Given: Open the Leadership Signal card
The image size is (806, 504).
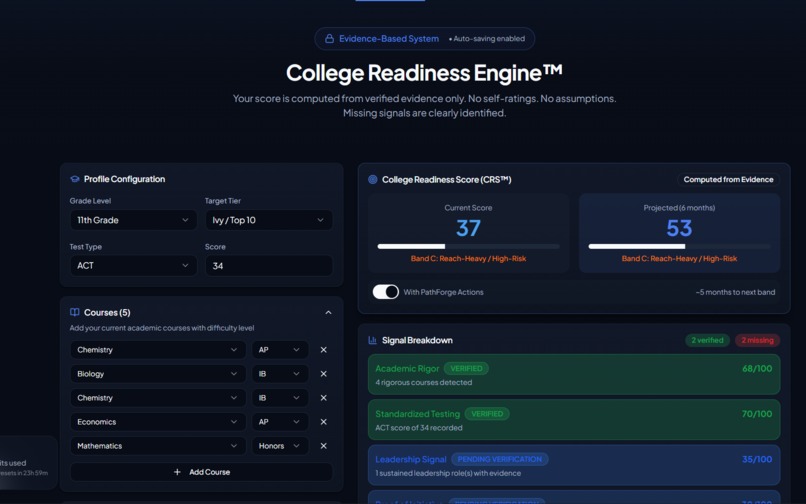Looking at the screenshot, I should pyautogui.click(x=574, y=465).
